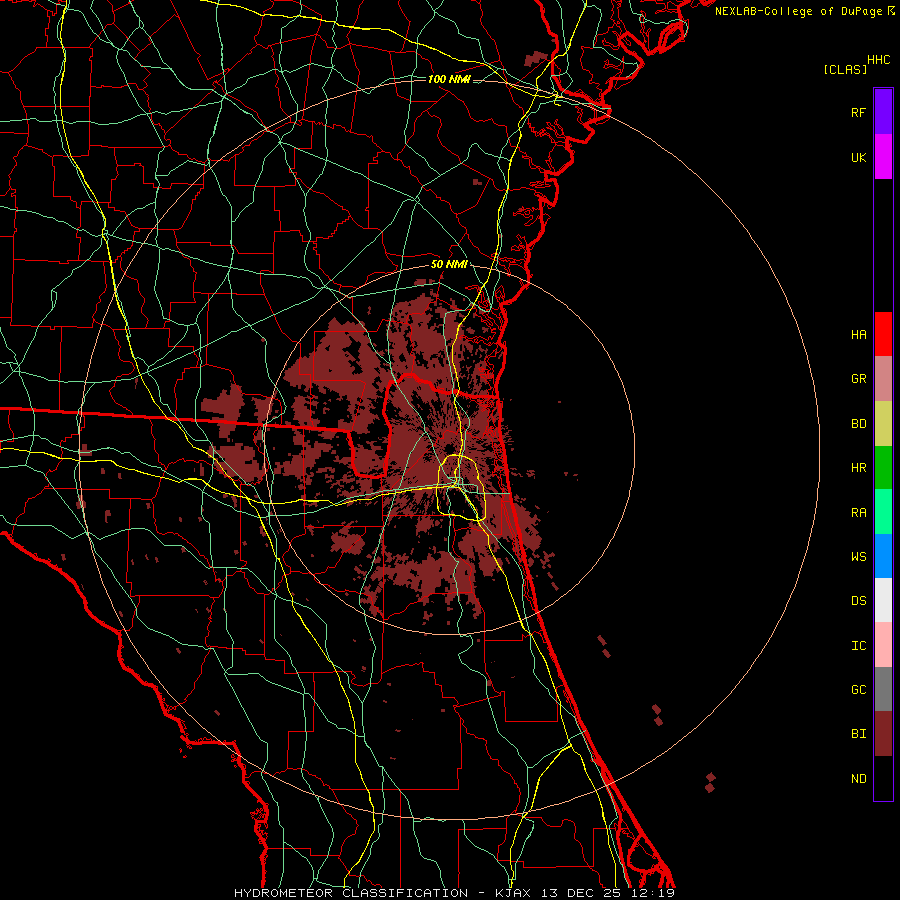Click the 'GC' legend label
This screenshot has height=900, width=900.
point(858,690)
